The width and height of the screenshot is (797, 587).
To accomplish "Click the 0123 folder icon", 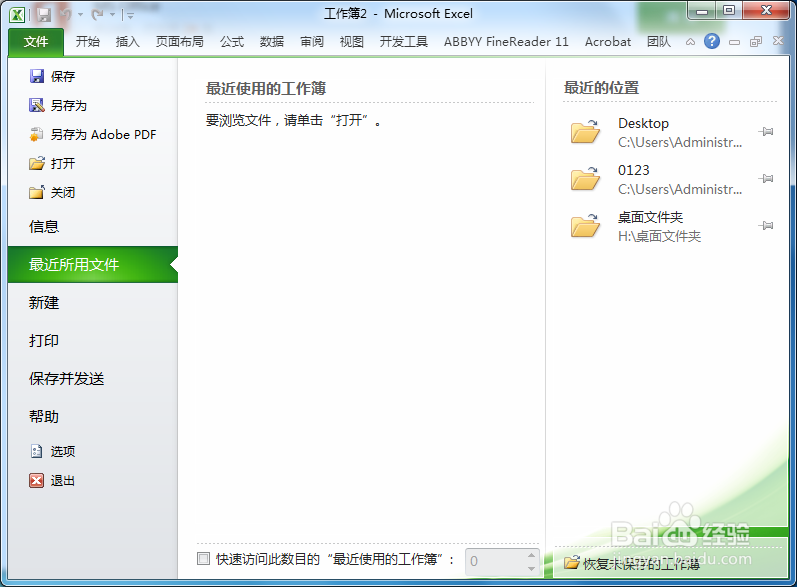I will click(x=585, y=178).
